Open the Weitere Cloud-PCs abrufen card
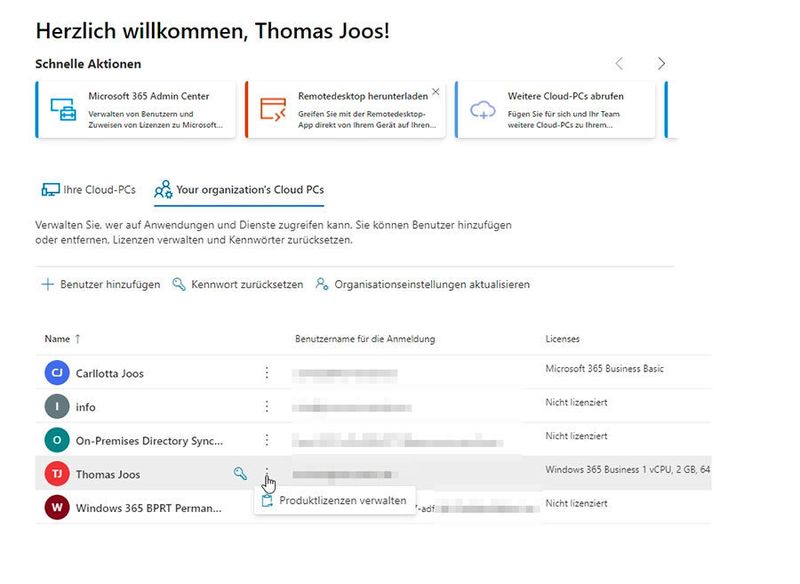This screenshot has height=584, width=800. [555, 110]
